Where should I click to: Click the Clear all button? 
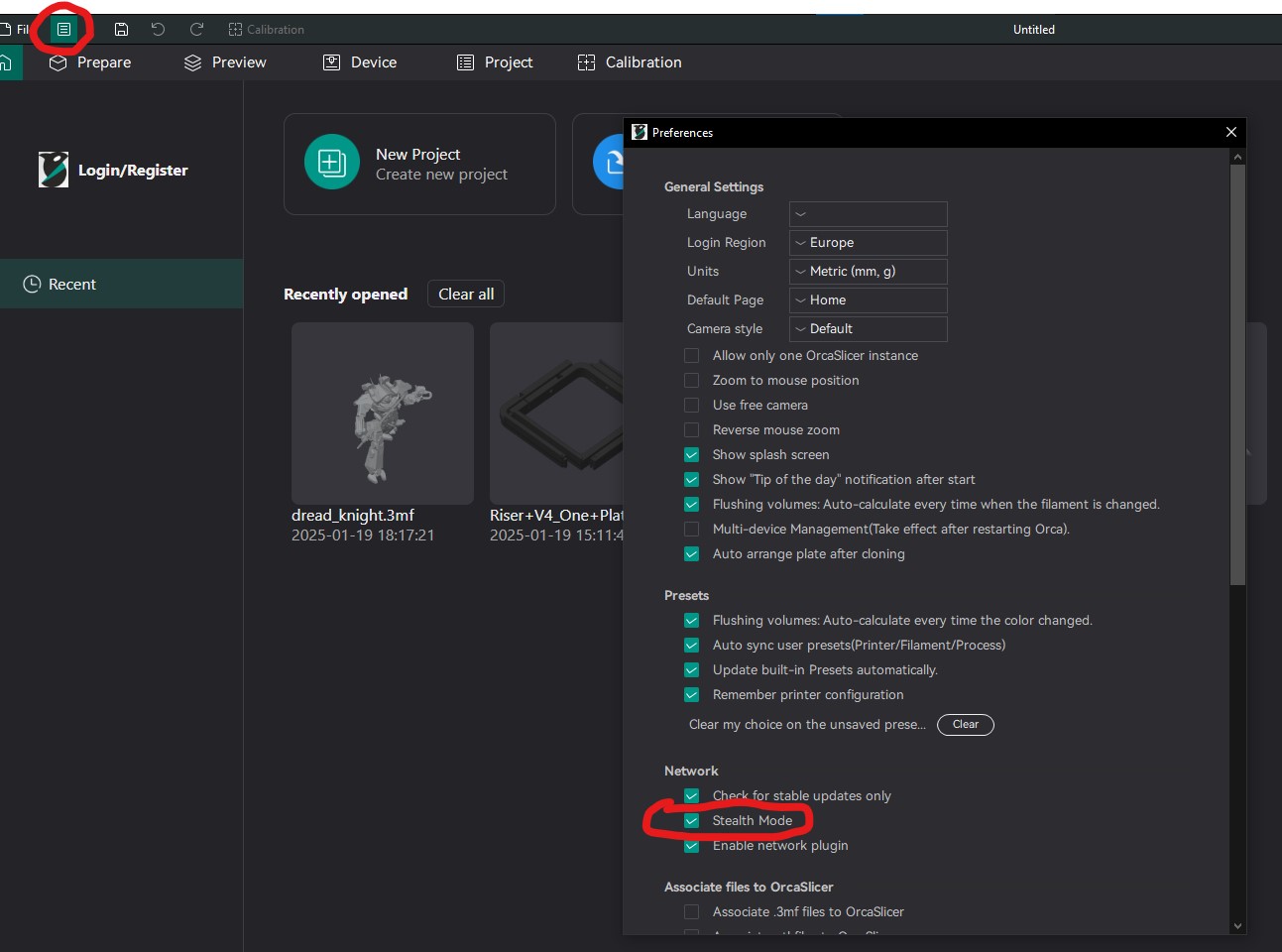(x=466, y=295)
